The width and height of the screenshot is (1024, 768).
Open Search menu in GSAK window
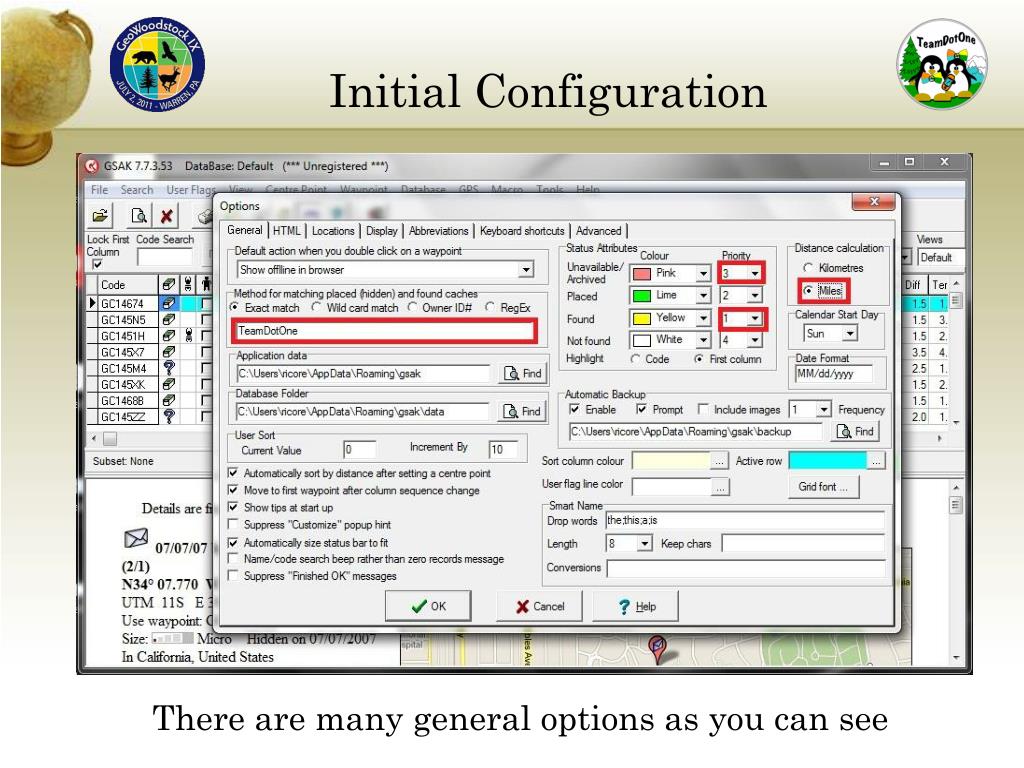[136, 189]
